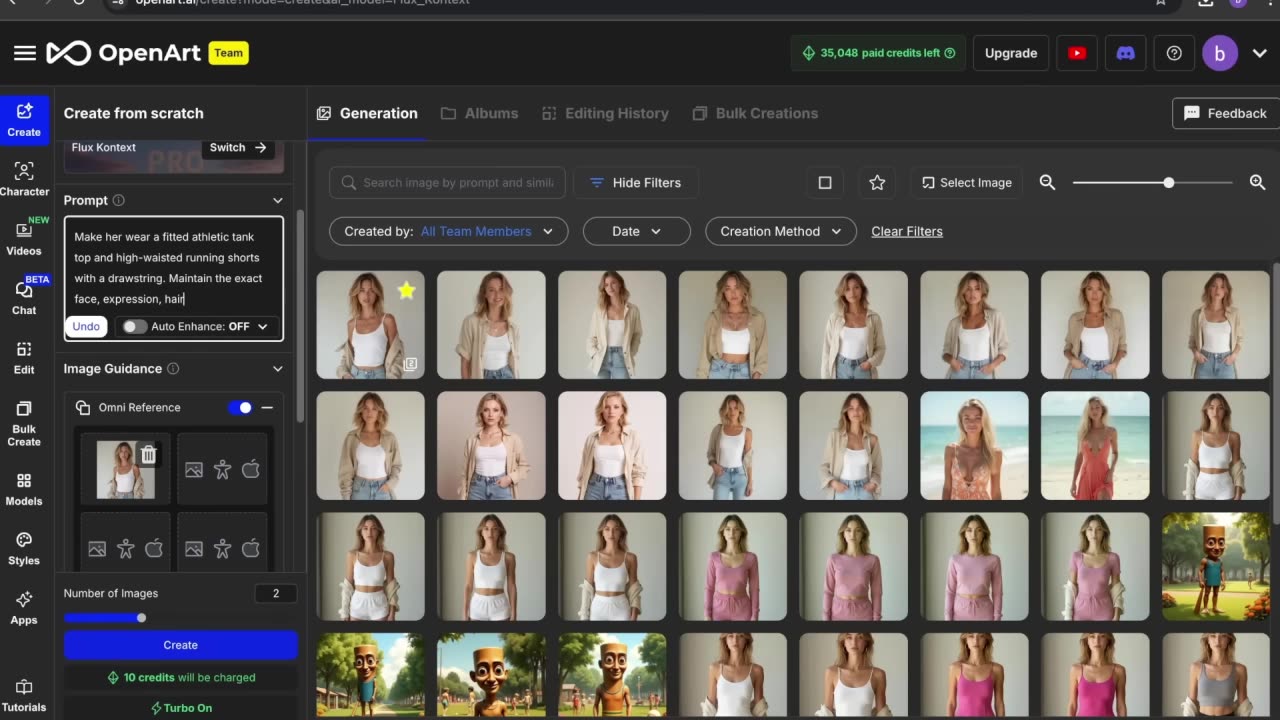Click the Clear Filters link
Image resolution: width=1280 pixels, height=720 pixels.
coord(907,231)
